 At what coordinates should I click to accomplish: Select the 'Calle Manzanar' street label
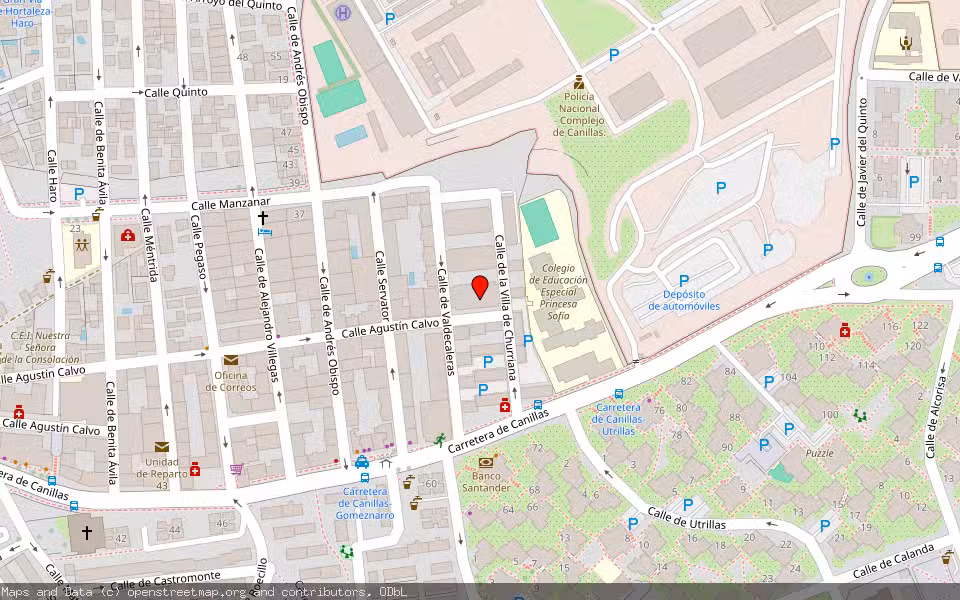230,203
